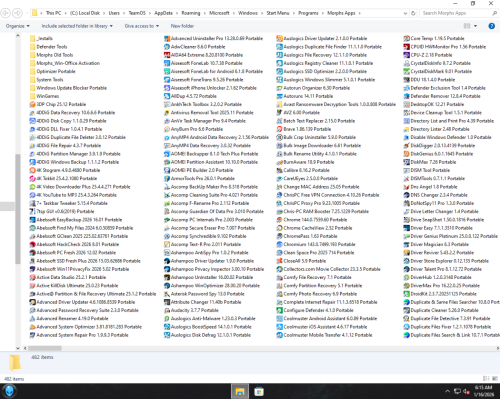500x399 pixels.
Task: Navigate to TeamOS in the address bar
Action: (137, 13)
